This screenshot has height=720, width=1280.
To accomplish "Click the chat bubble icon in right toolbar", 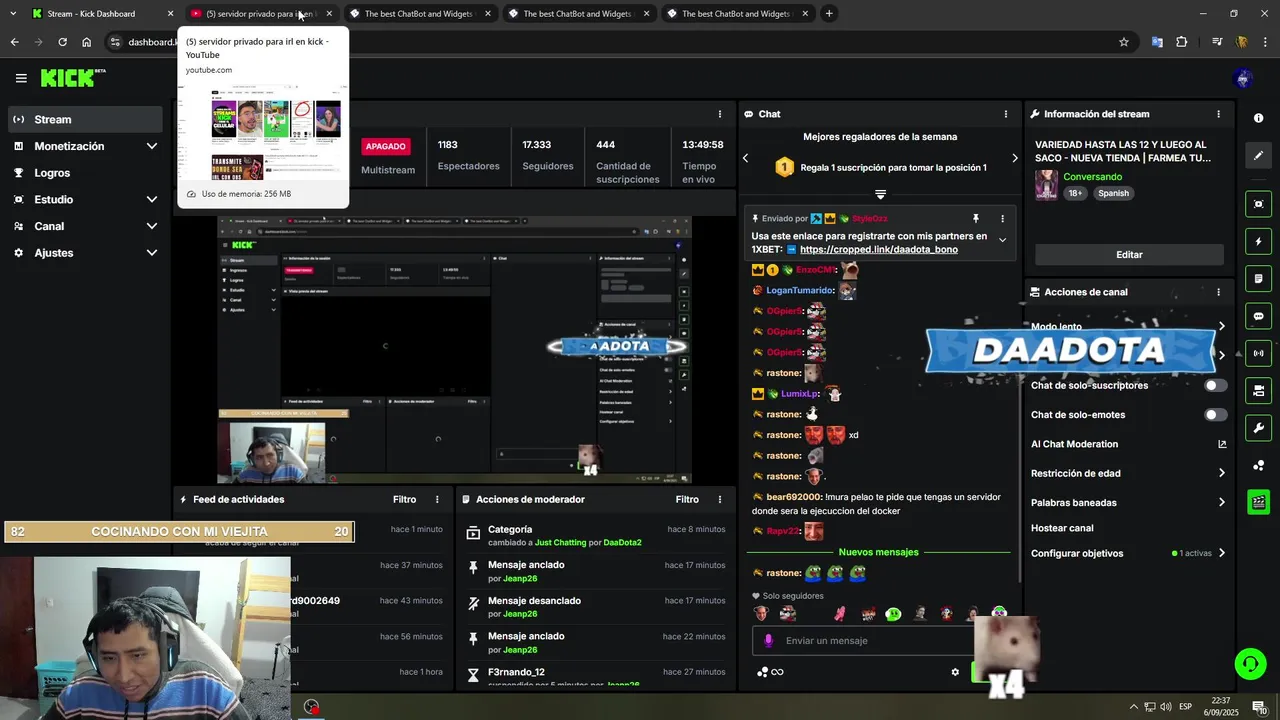I will point(1258,316).
